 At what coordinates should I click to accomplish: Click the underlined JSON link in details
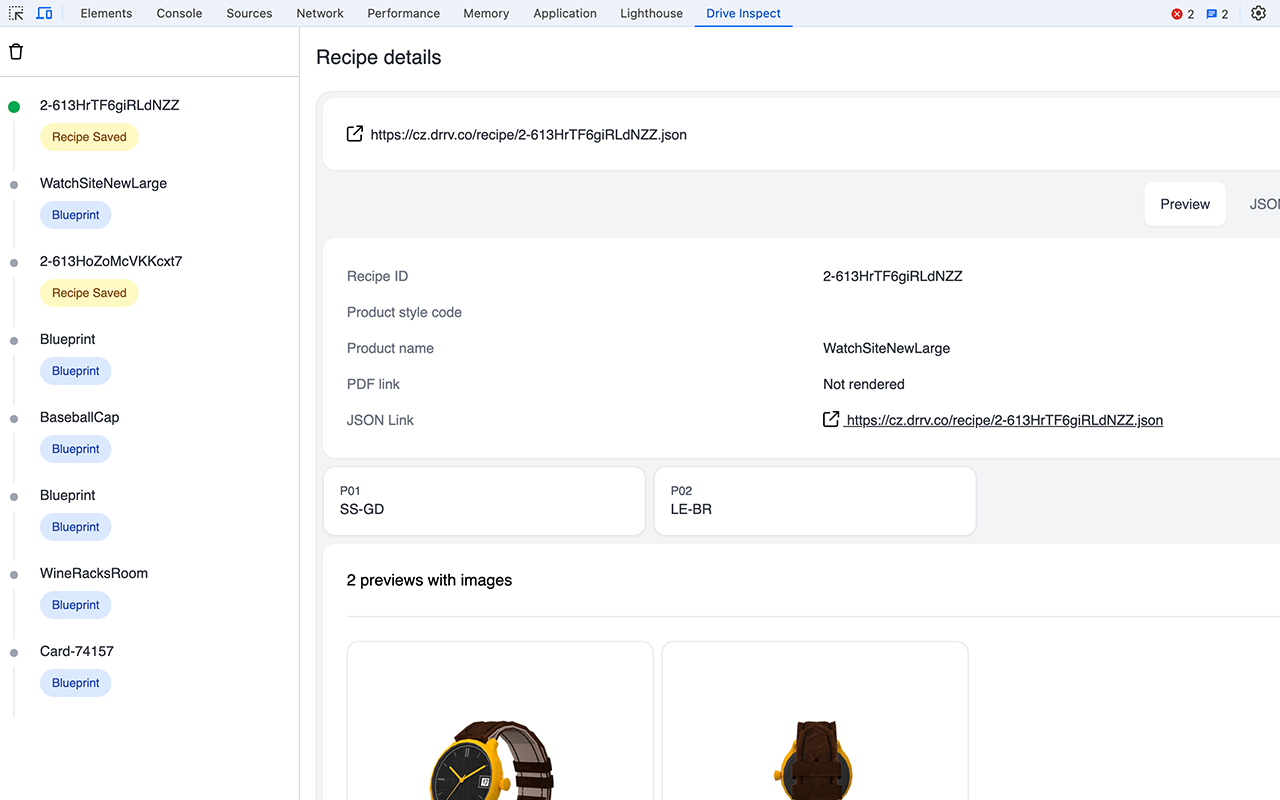click(x=1003, y=419)
